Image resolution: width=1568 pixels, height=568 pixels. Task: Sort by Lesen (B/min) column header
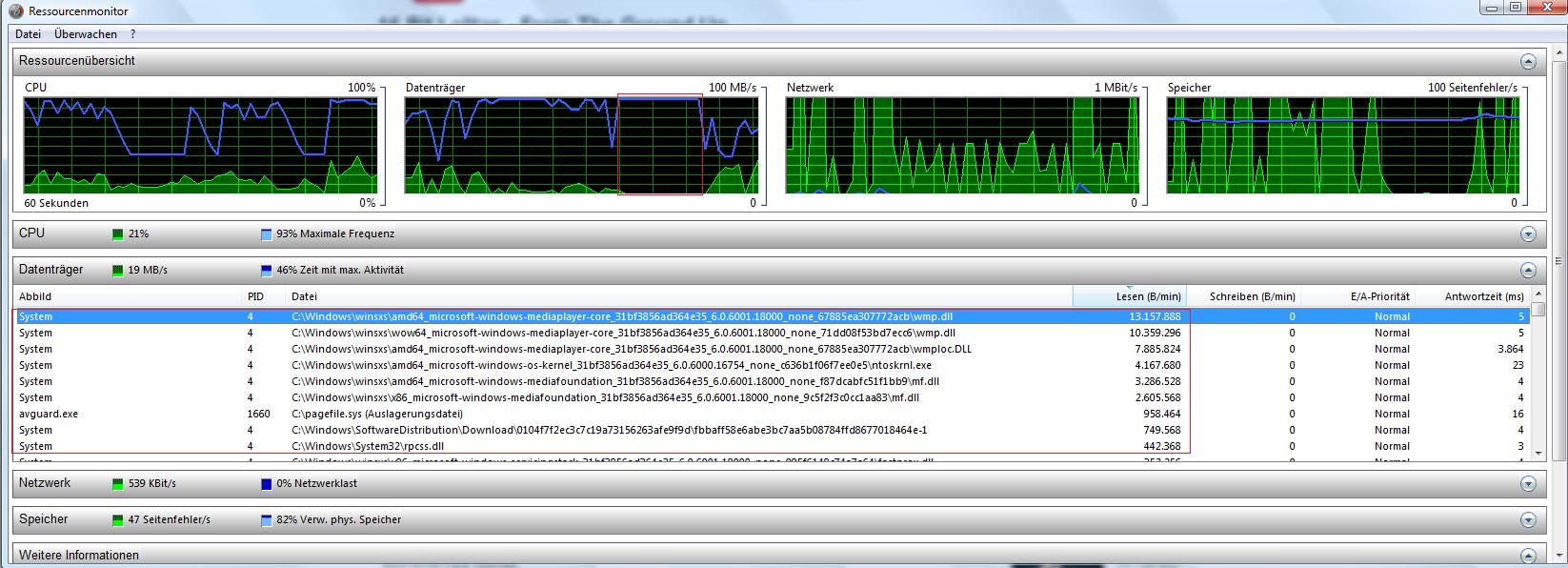[1130, 296]
